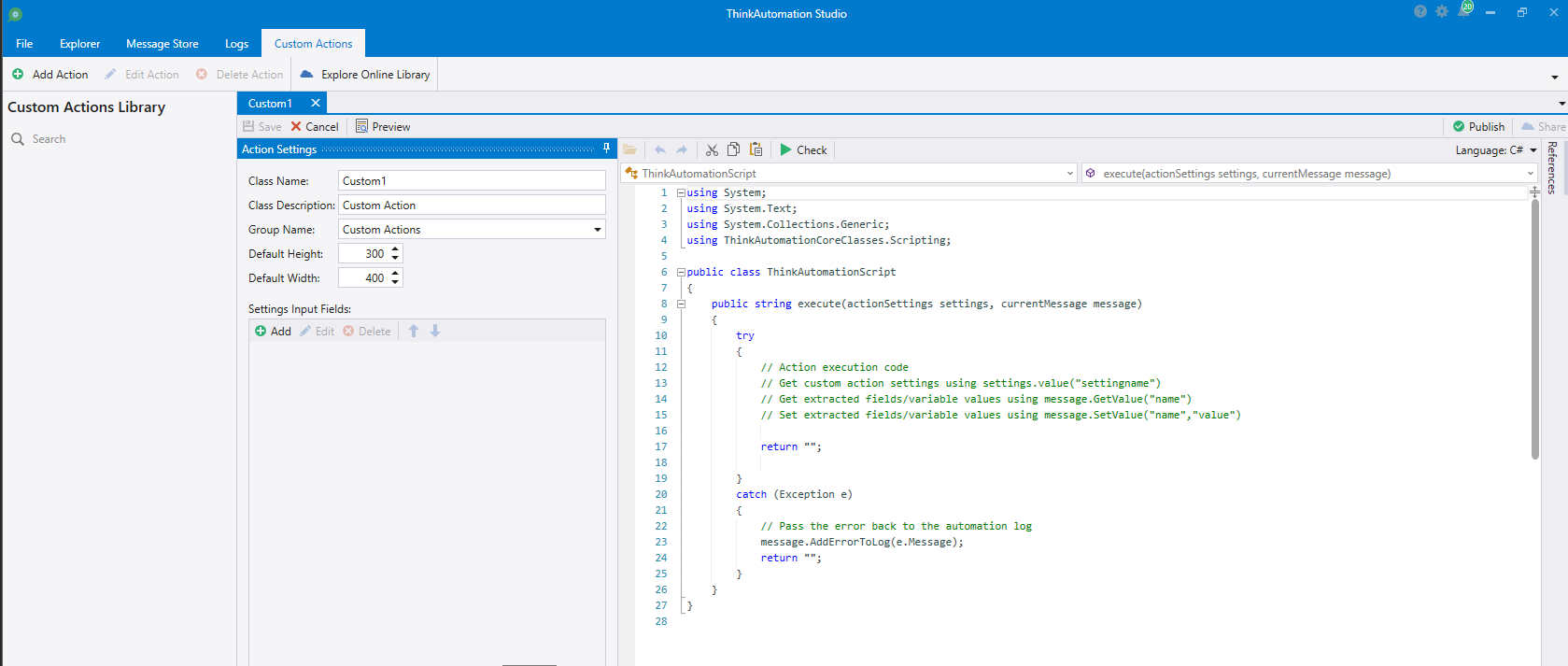Collapse the ThinkAutomationScript class at line 6
Image resolution: width=1568 pixels, height=666 pixels.
click(x=681, y=272)
